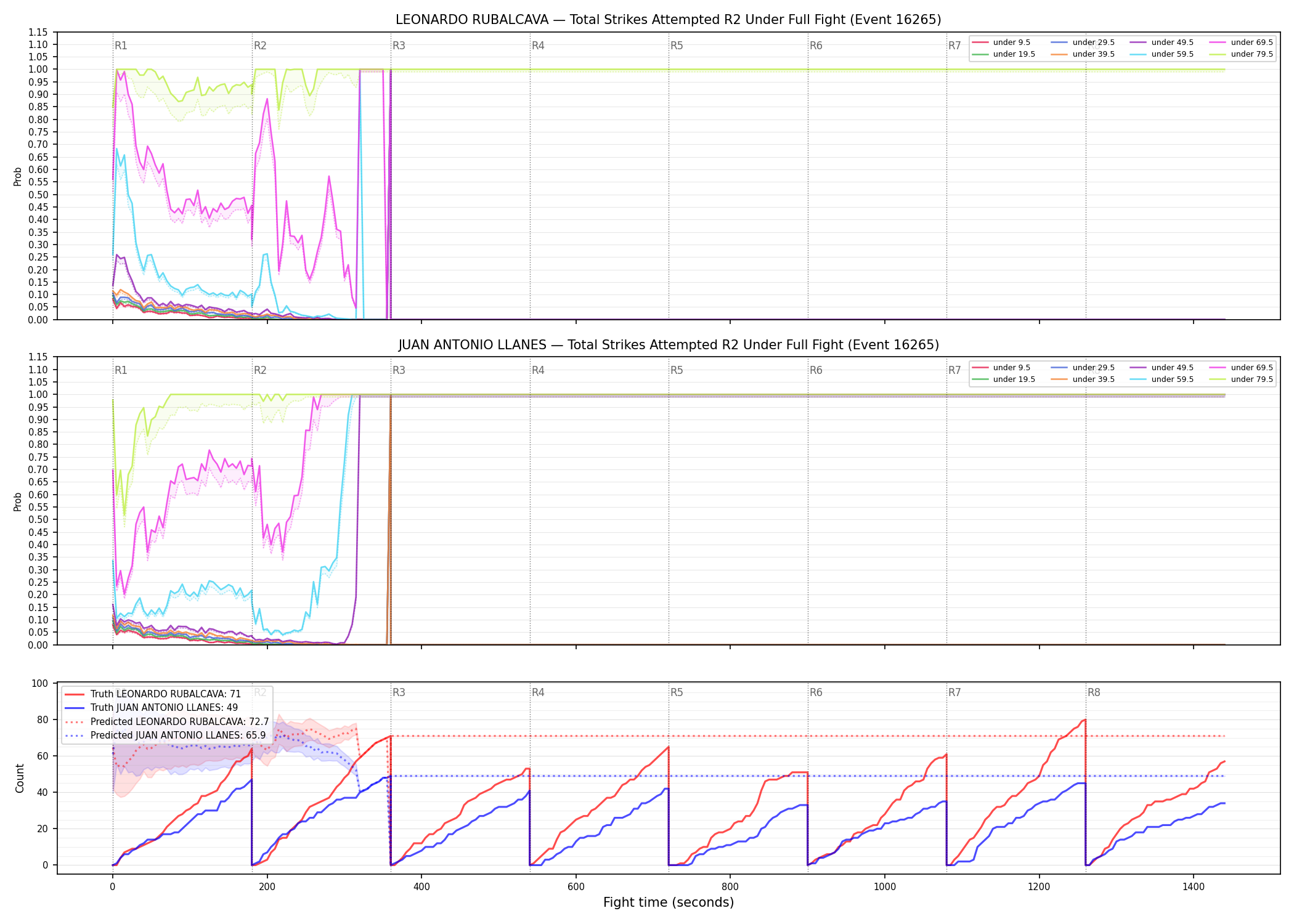Select 'under 79.5' legend entry in top chart
1294x924 pixels.
[x=1242, y=54]
